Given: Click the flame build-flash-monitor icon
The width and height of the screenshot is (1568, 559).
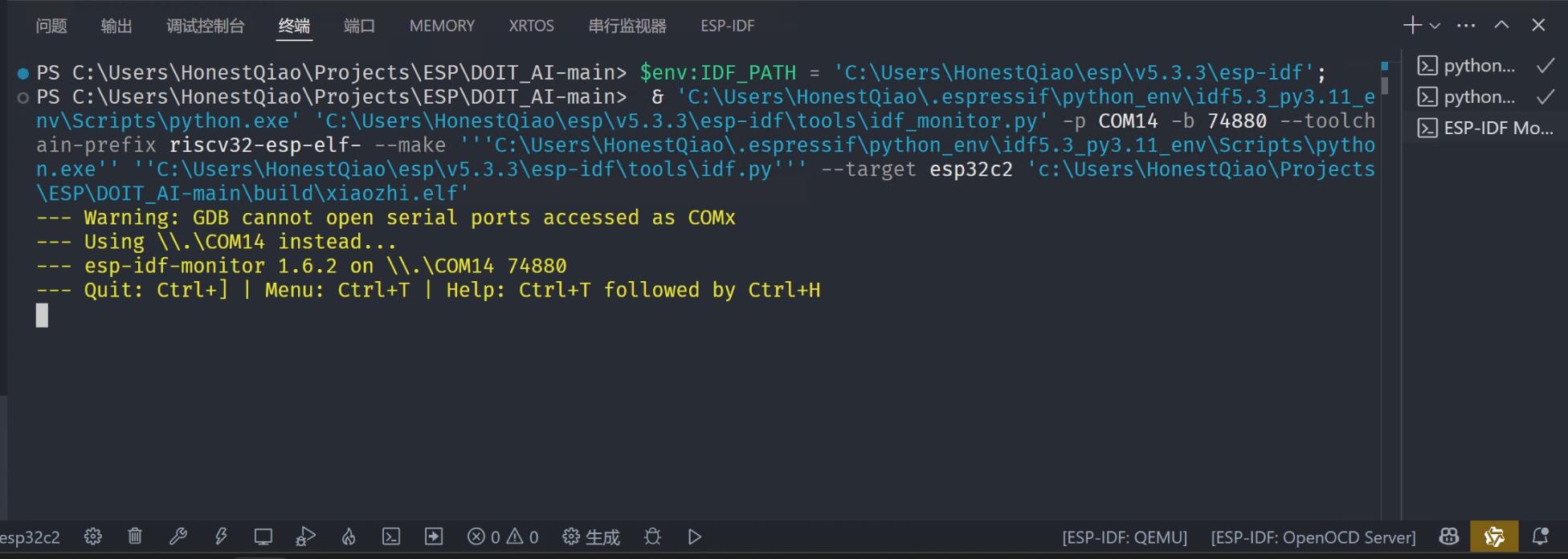Looking at the screenshot, I should 349,537.
